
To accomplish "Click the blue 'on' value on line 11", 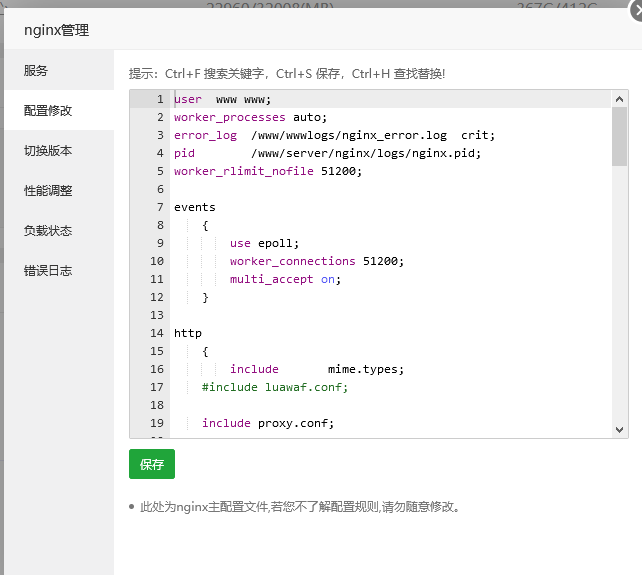I will point(328,279).
